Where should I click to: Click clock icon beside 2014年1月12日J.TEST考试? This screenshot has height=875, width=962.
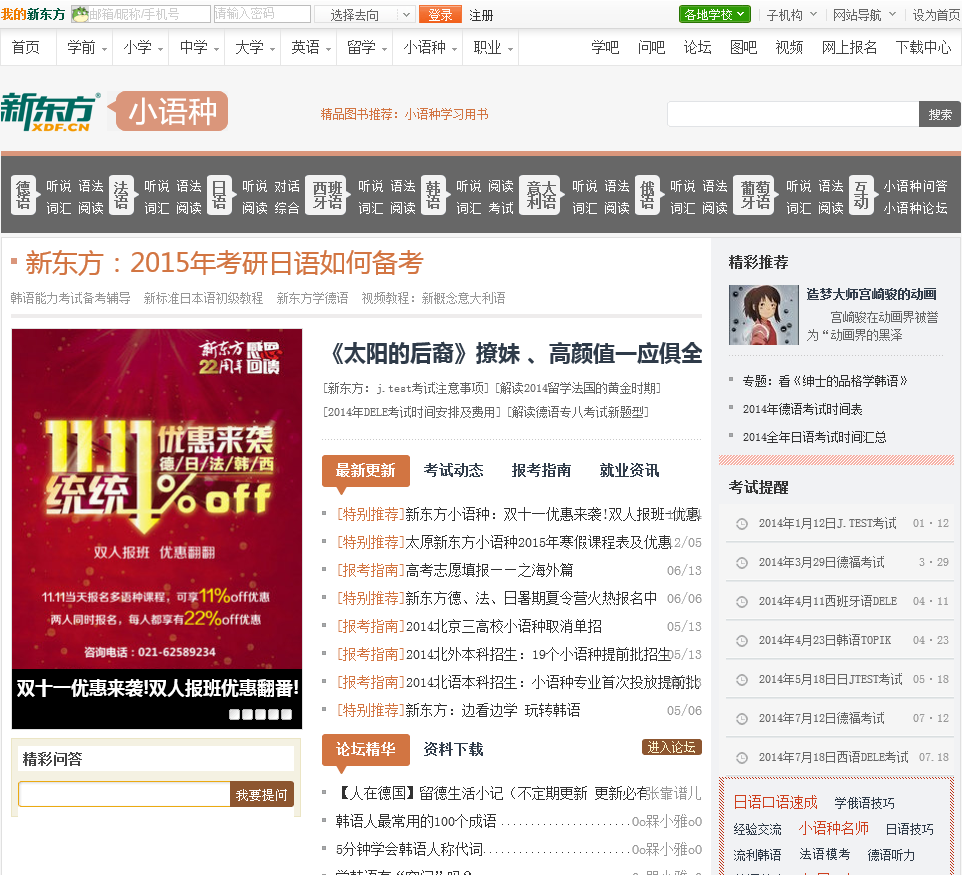(742, 523)
